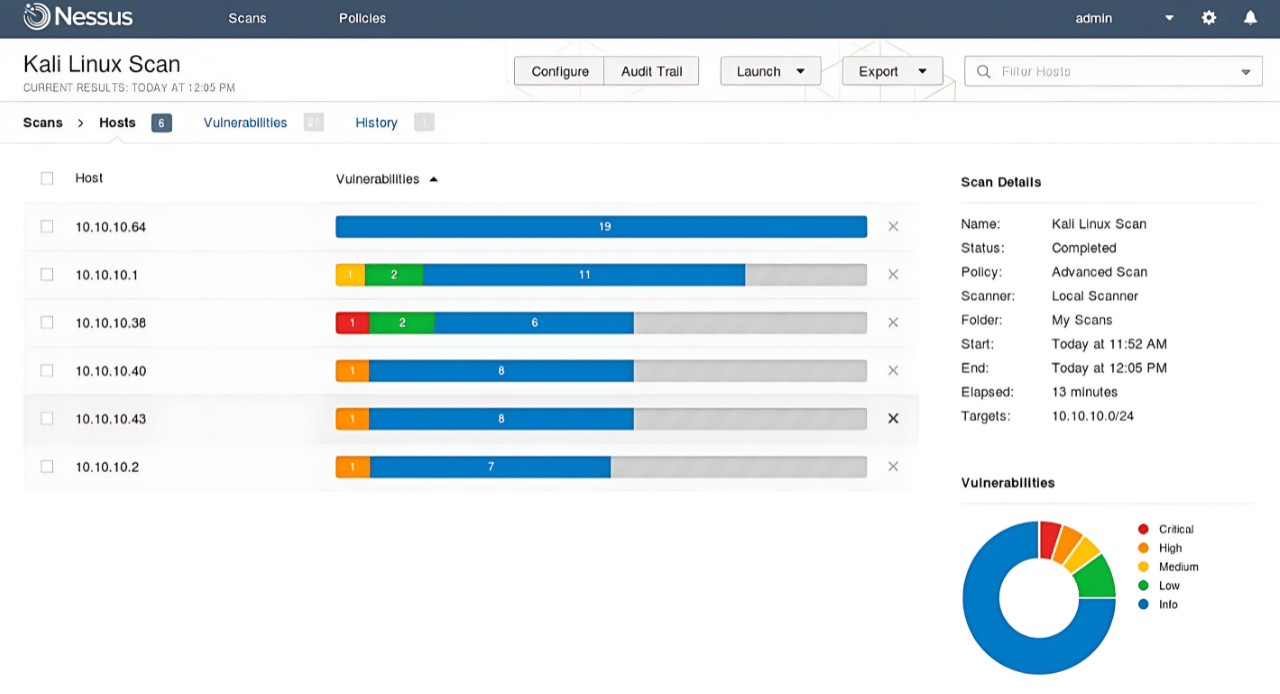Click the blue info segment with 6
Viewport: 1280px width, 694px height.
click(x=534, y=323)
